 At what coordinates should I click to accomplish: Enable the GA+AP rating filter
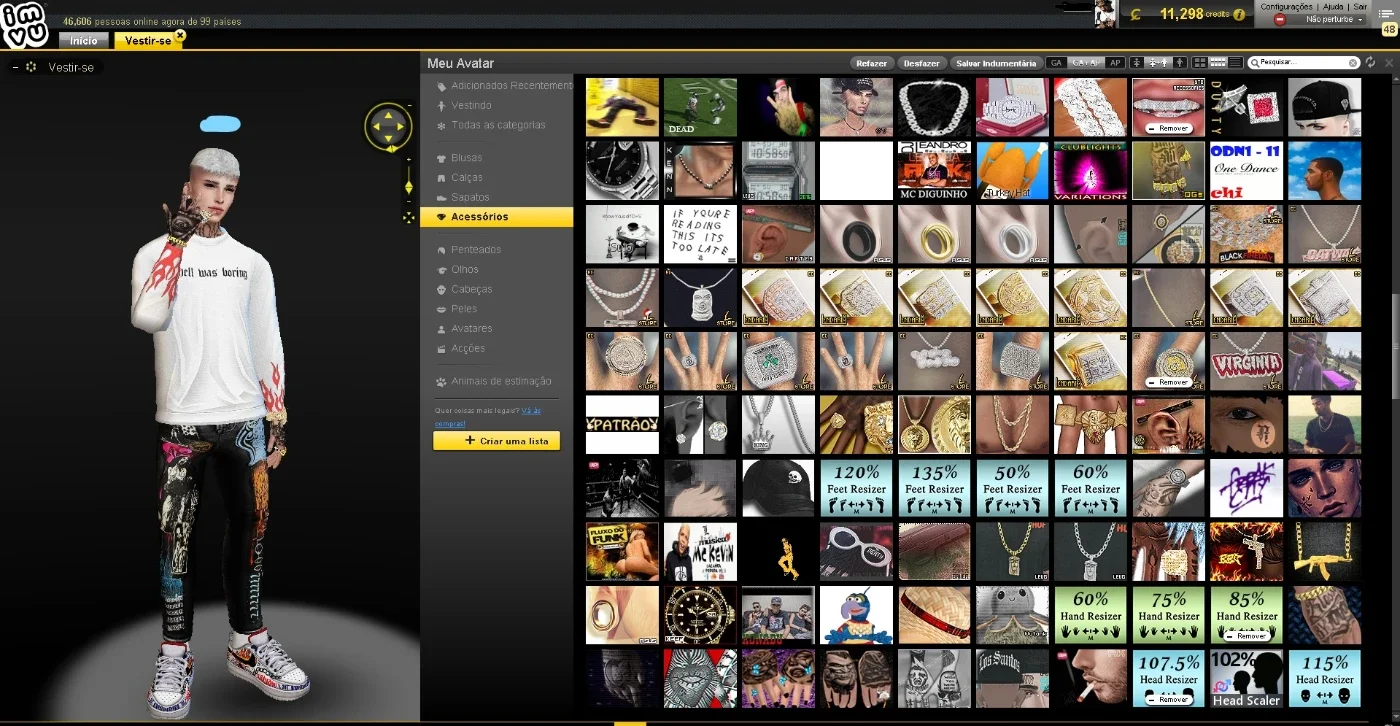1085,63
